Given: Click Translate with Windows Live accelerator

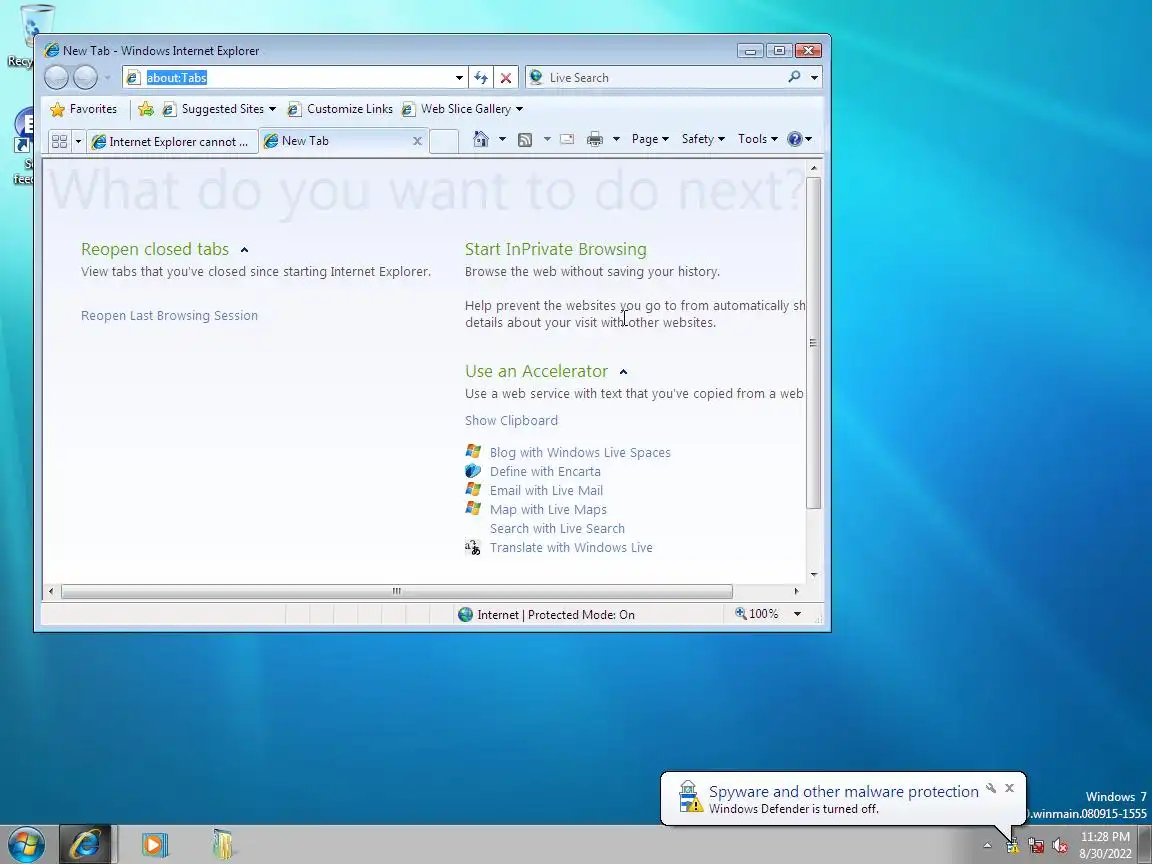Looking at the screenshot, I should click(571, 548).
